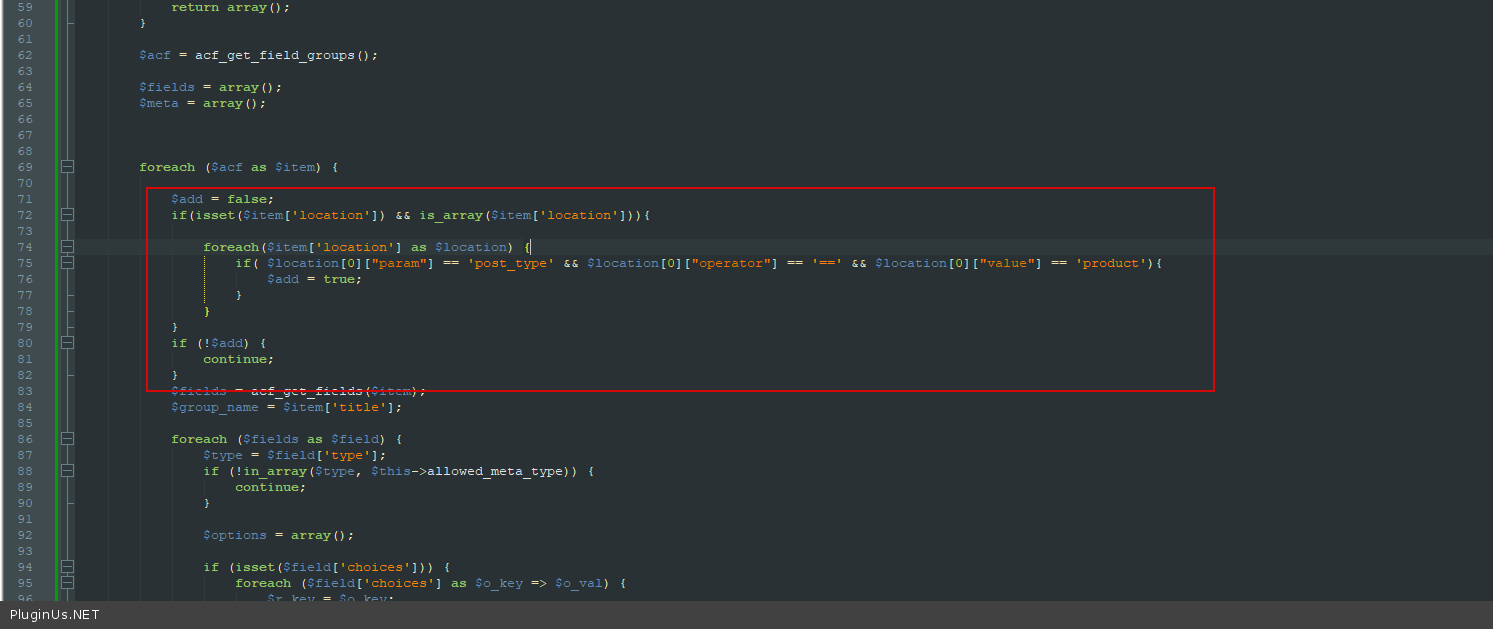Screen dimensions: 1493x629
Task: Collapse the location foreach fold at line 74
Action: pyautogui.click(x=67, y=247)
